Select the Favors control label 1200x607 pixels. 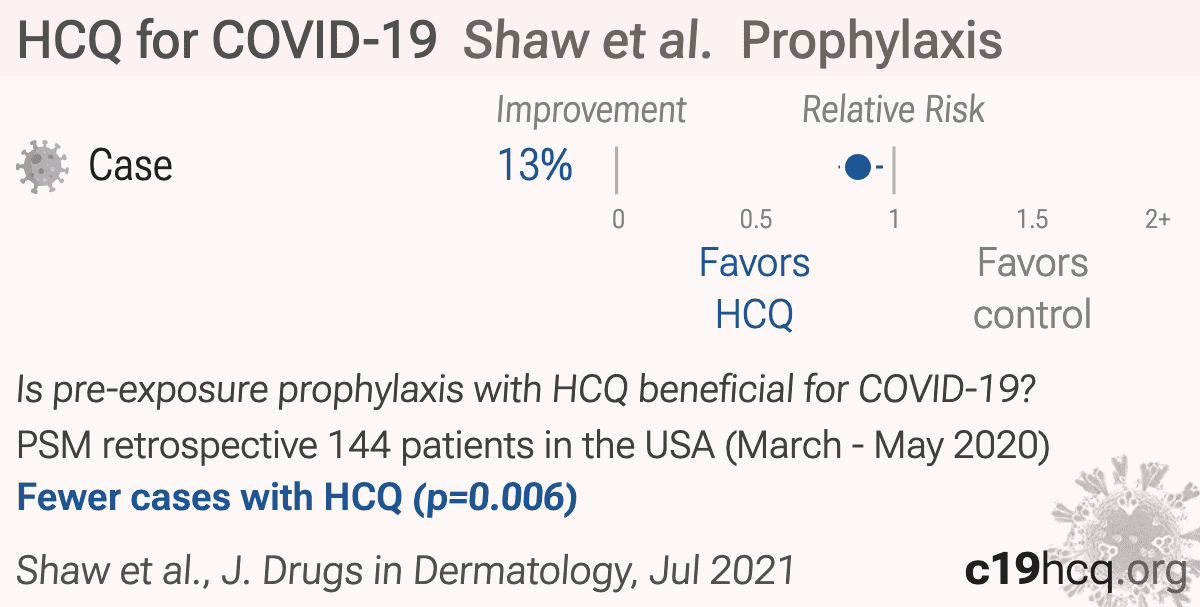(1032, 289)
